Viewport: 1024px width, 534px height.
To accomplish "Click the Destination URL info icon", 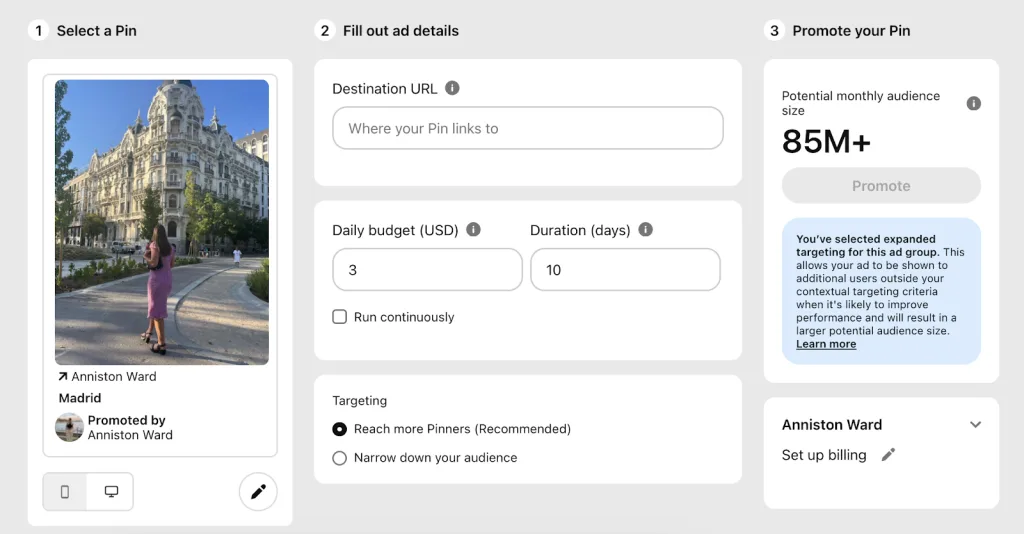I will tap(452, 88).
